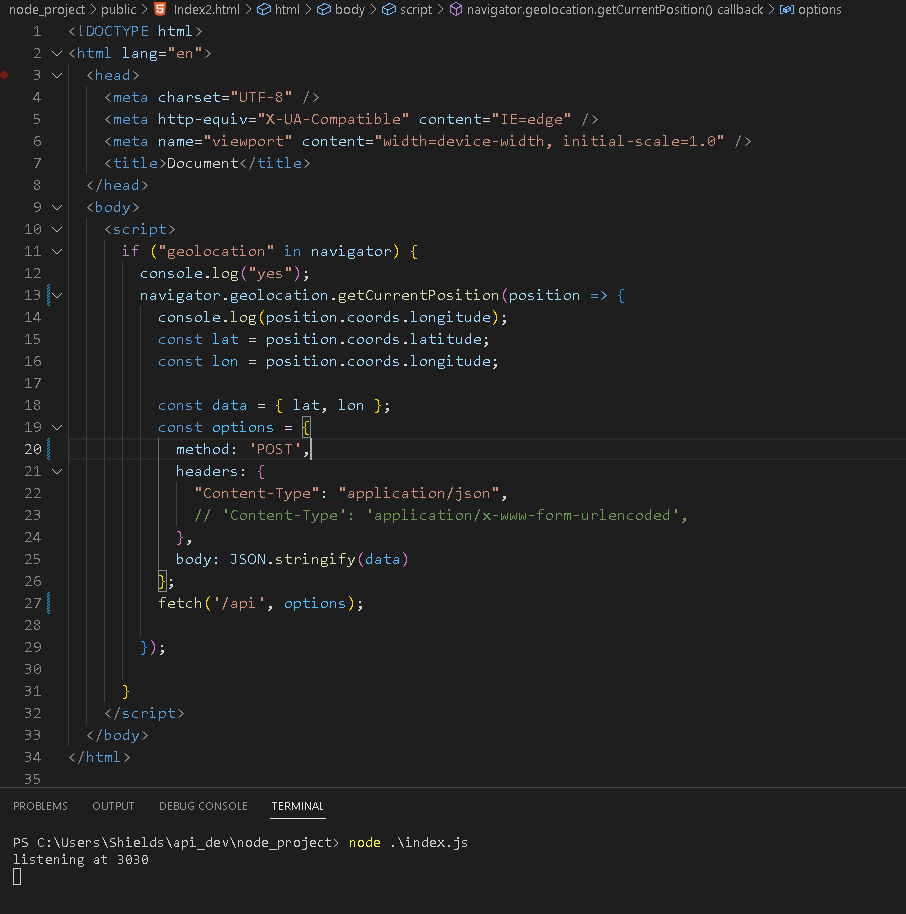Collapse the options object fold on line 19
The image size is (906, 914).
[x=57, y=428]
